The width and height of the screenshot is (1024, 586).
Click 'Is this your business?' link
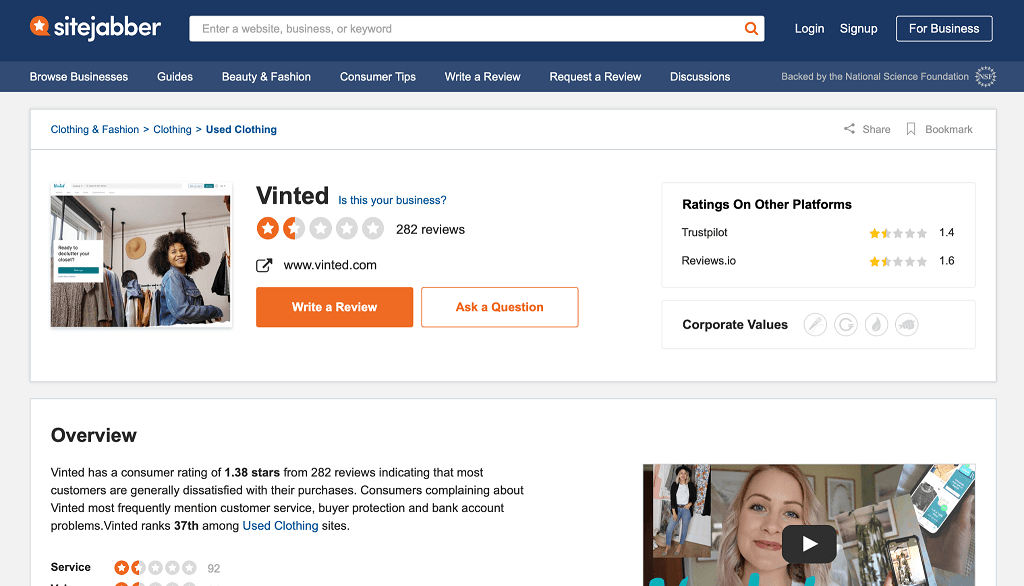(x=392, y=200)
